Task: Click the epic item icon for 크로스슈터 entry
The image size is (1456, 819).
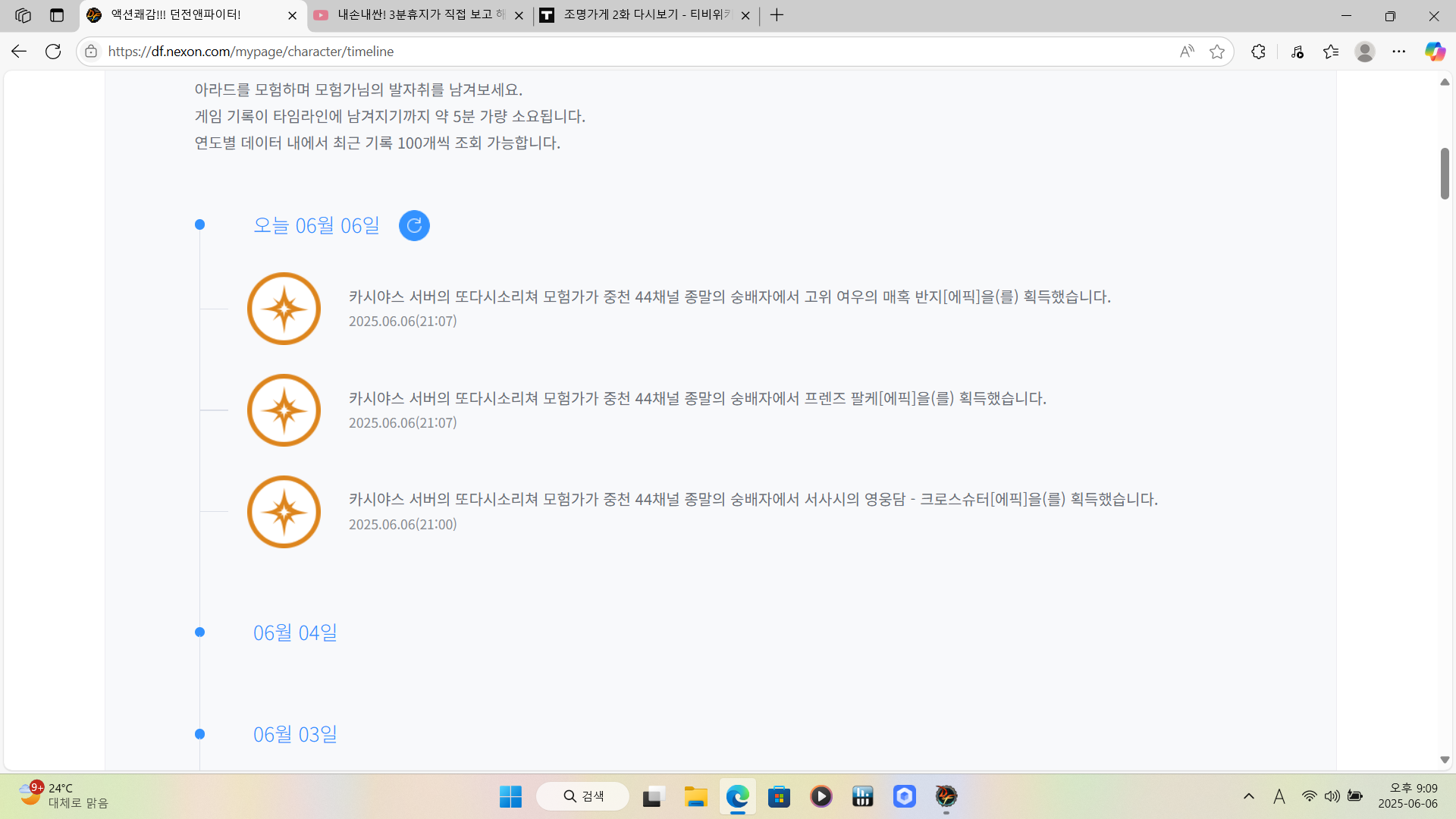Action: point(284,512)
